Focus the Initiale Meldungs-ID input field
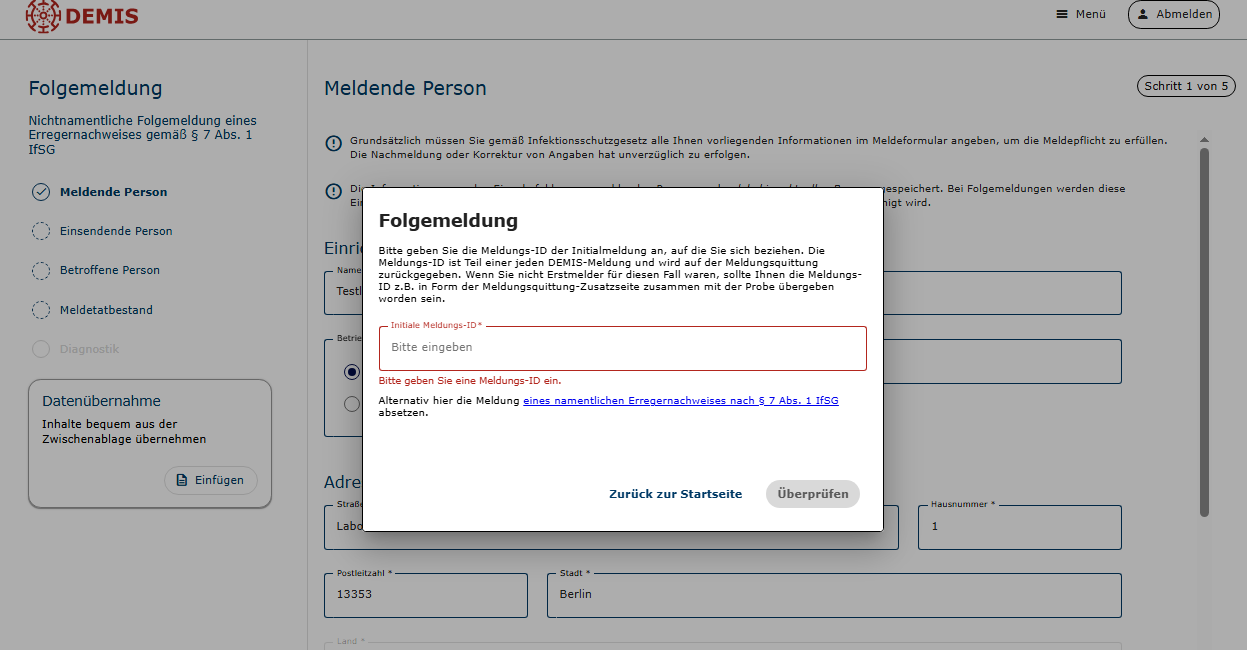The width and height of the screenshot is (1247, 650). point(622,348)
